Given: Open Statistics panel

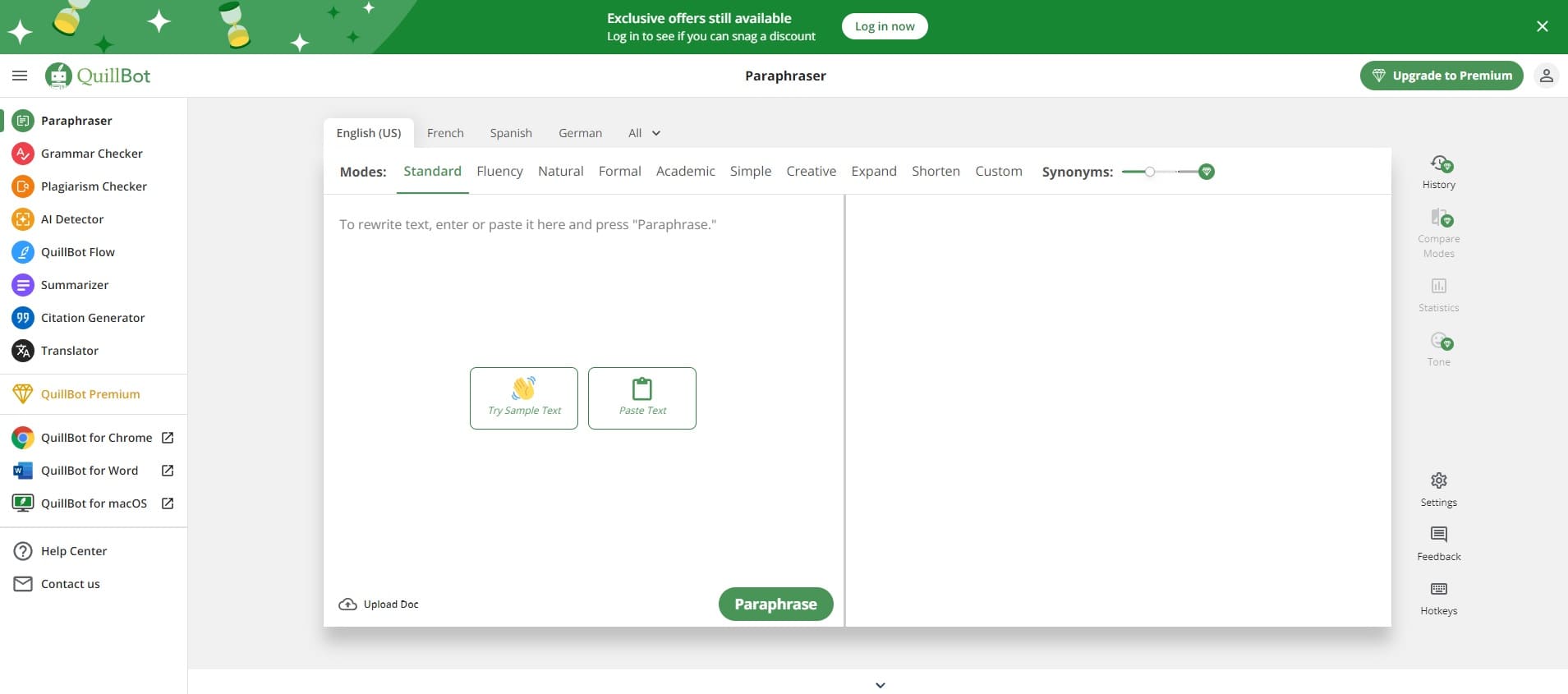Looking at the screenshot, I should pos(1439,295).
